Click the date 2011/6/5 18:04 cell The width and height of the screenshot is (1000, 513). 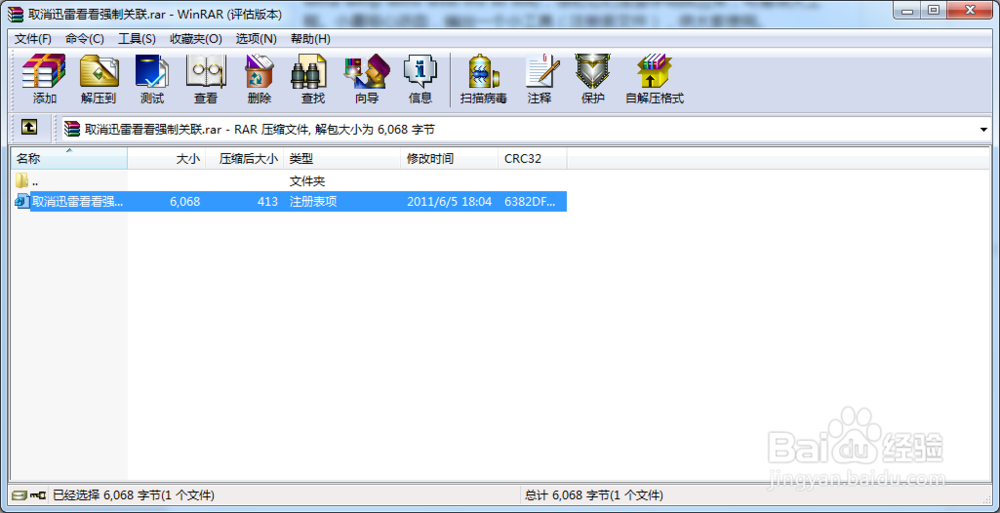click(x=450, y=202)
